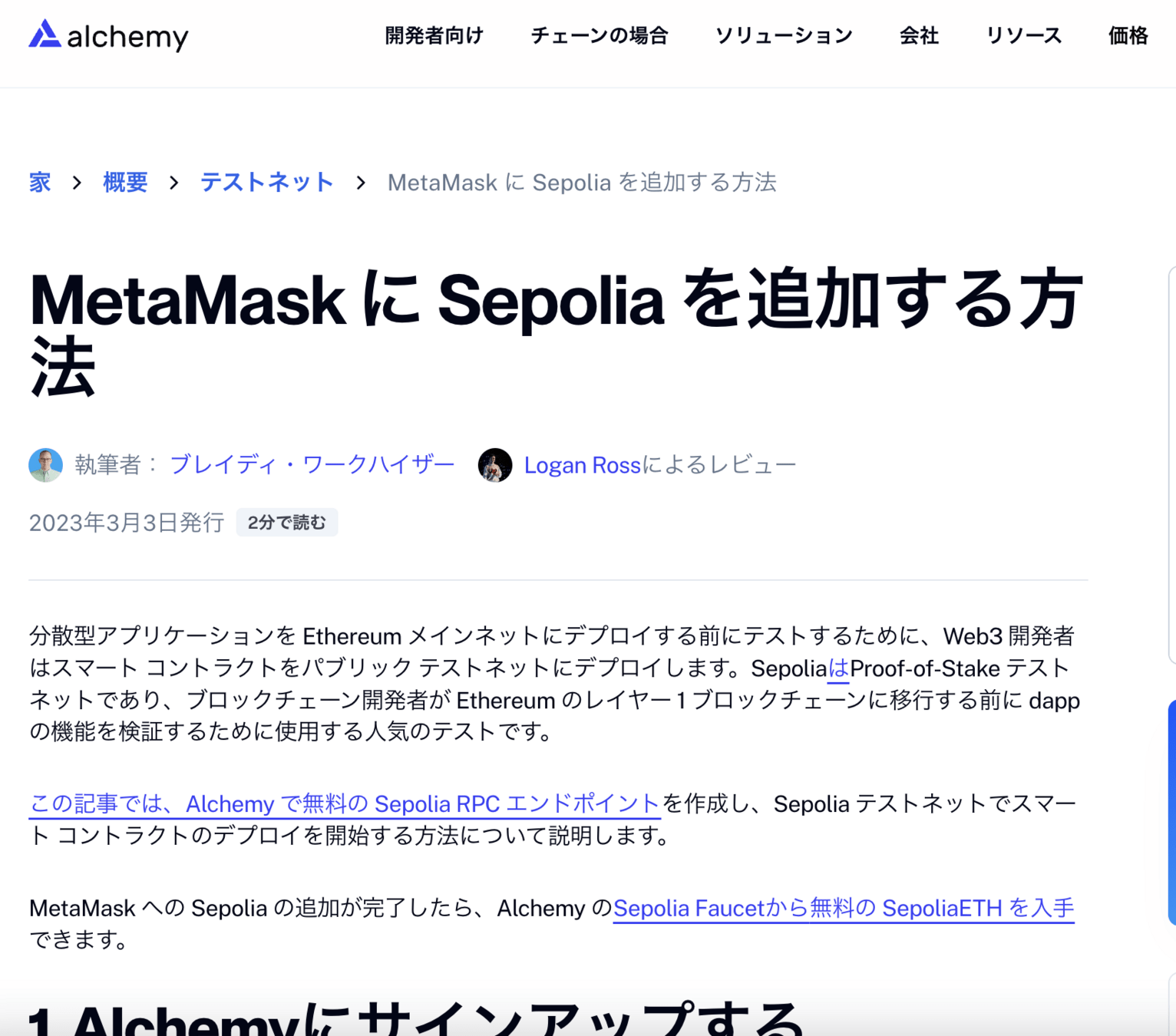
Task: Expand the 会社 menu
Action: coord(919,35)
